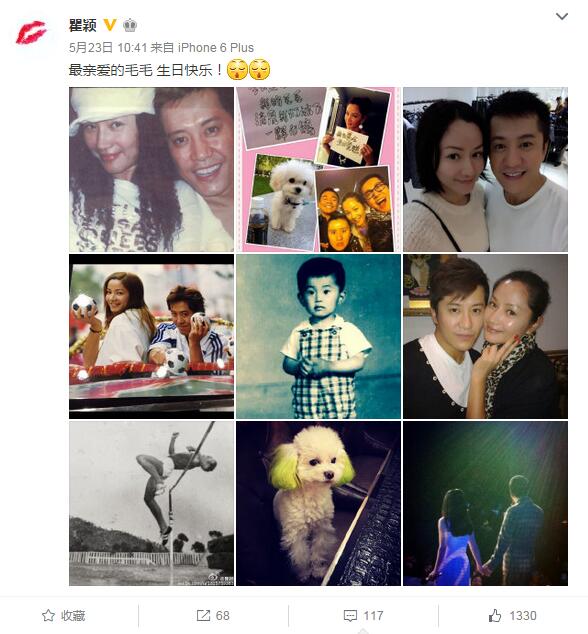Click the 1330 likes count

(x=523, y=615)
